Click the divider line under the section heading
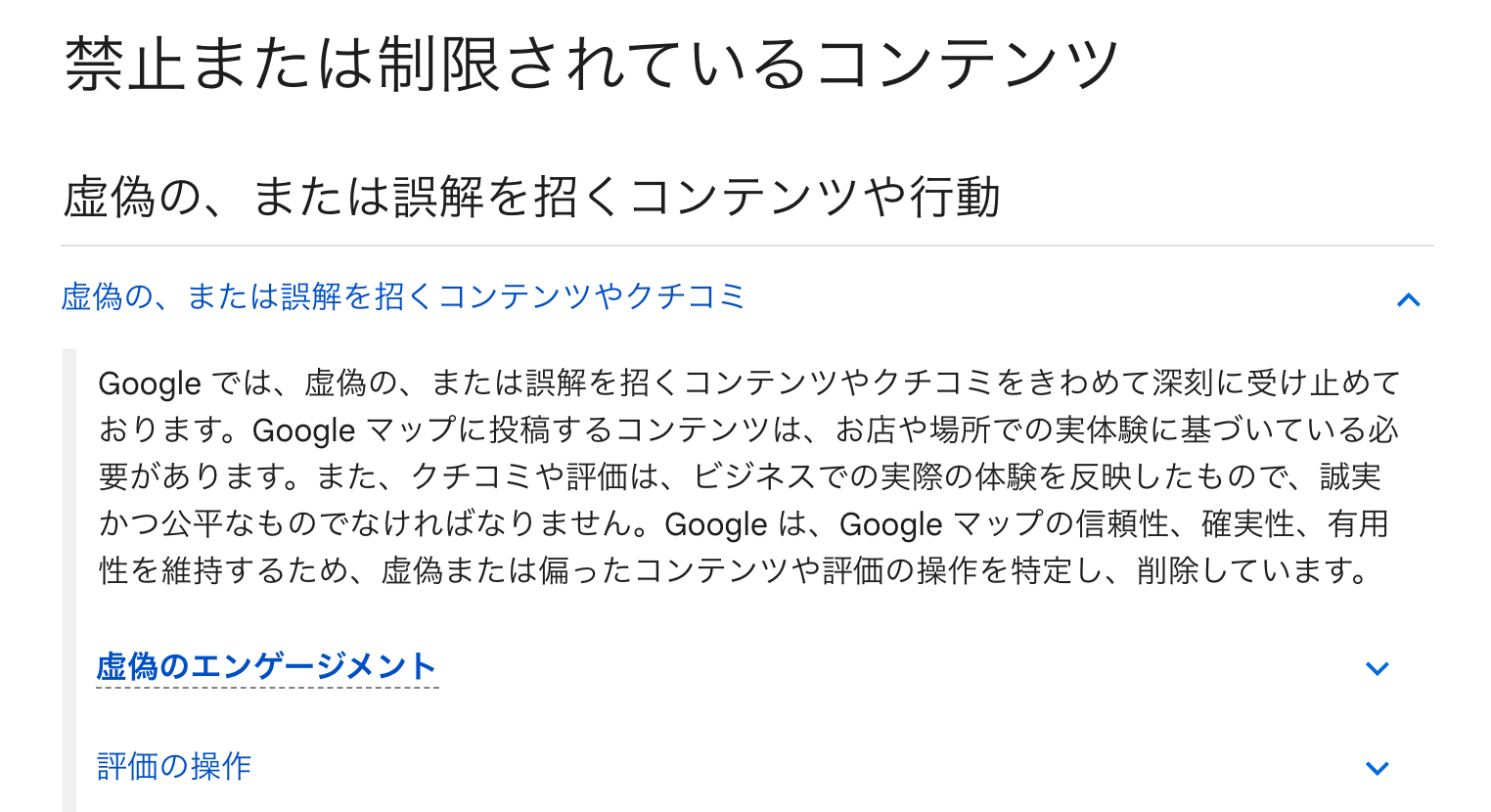This screenshot has width=1491, height=812. pyautogui.click(x=746, y=246)
